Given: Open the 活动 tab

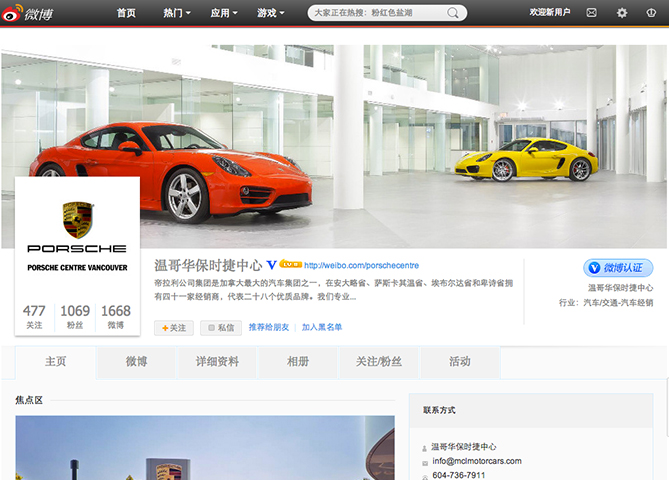Looking at the screenshot, I should pos(460,362).
